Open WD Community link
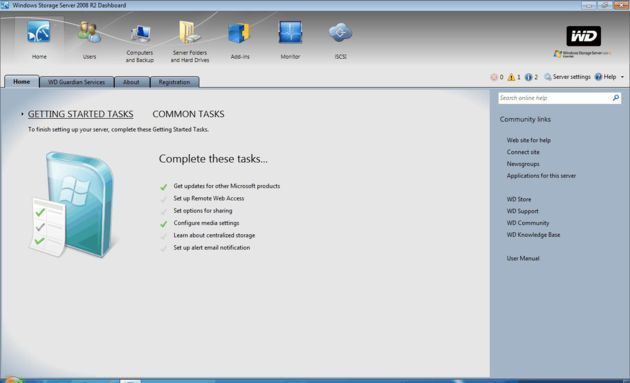Image resolution: width=630 pixels, height=383 pixels. (528, 223)
